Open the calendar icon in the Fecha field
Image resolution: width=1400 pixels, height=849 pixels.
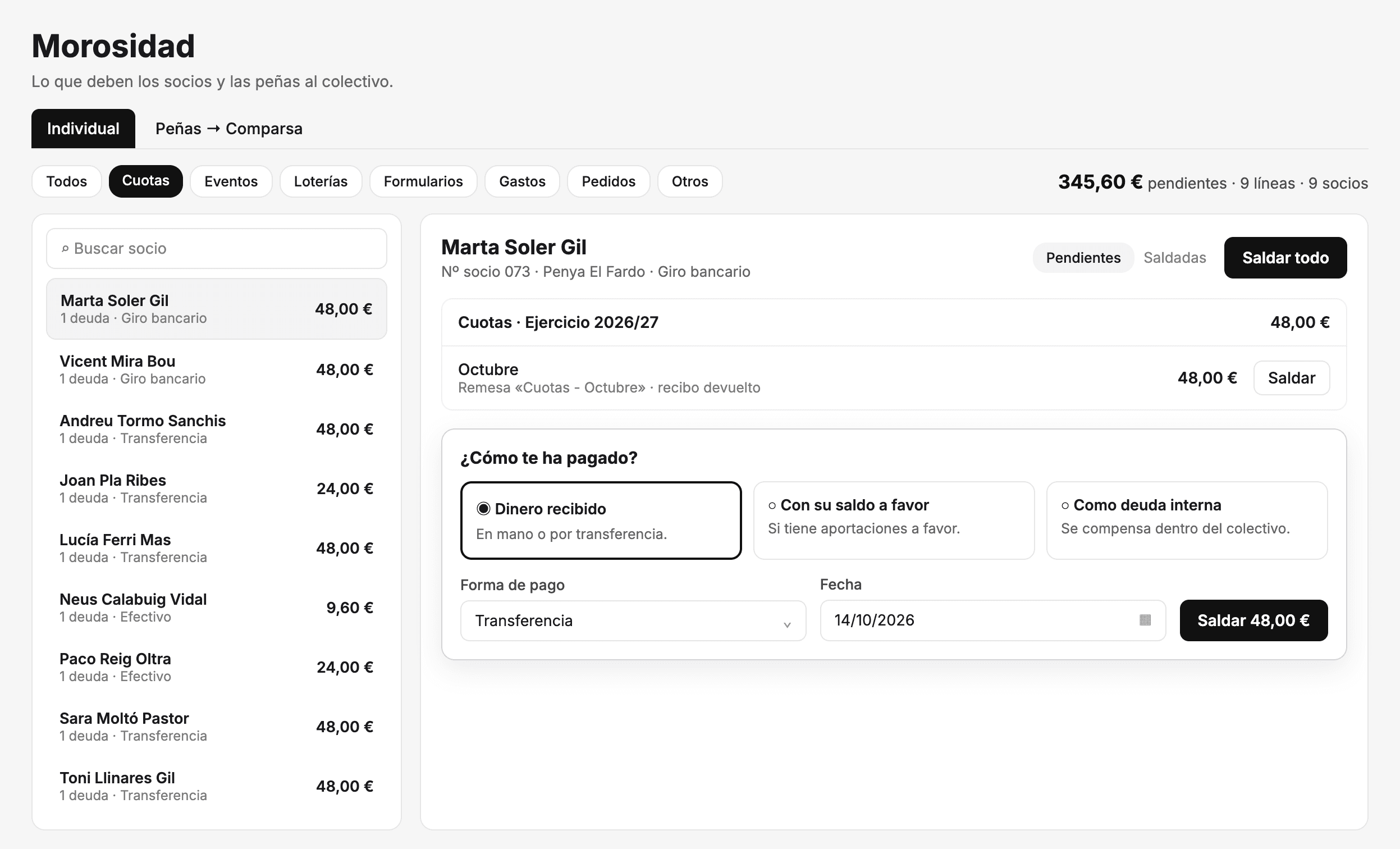click(1145, 620)
